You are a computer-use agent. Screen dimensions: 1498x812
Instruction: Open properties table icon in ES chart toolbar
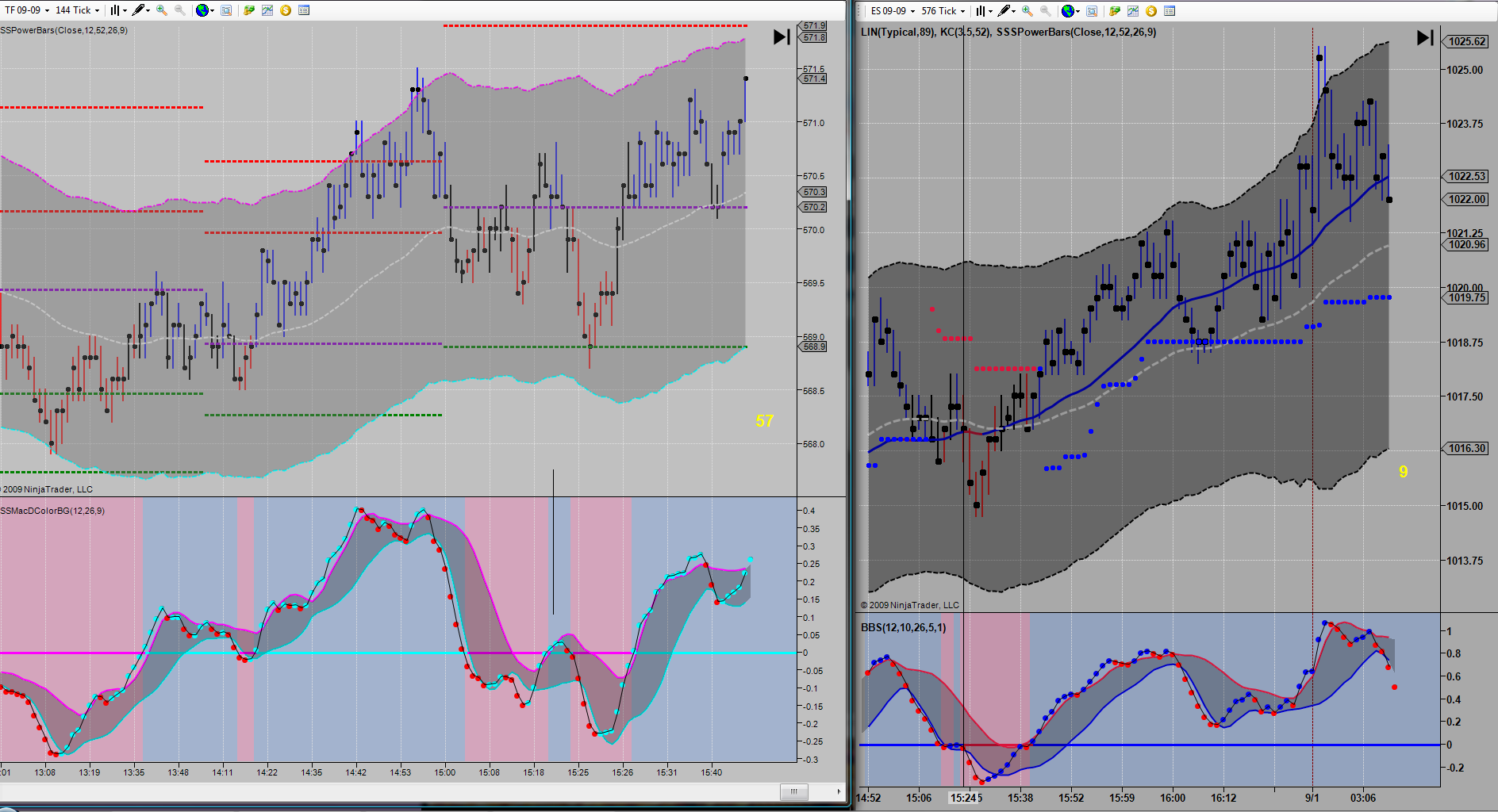click(x=1170, y=11)
